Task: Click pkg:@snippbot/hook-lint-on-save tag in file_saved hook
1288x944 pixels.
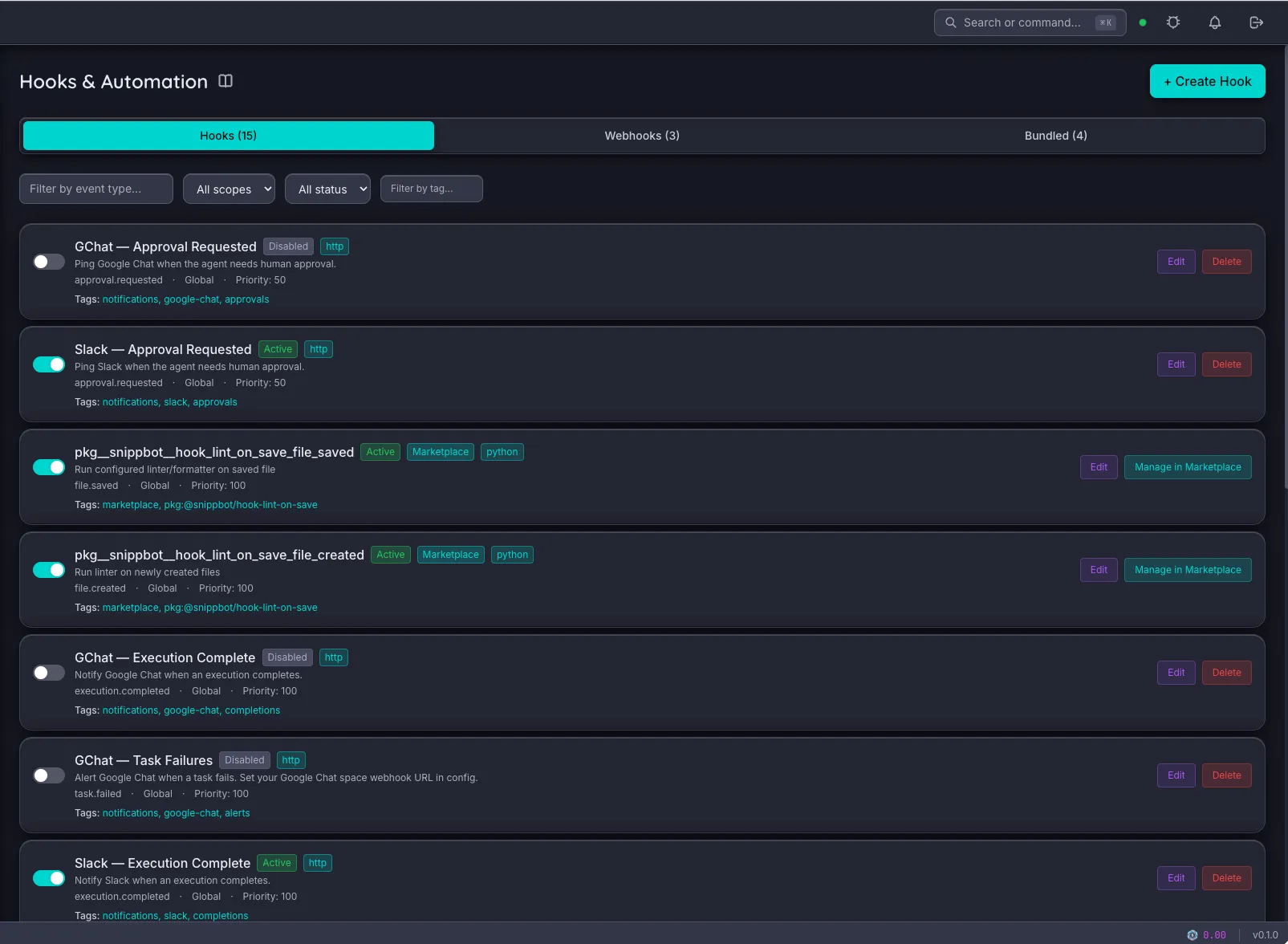Action: tap(241, 505)
